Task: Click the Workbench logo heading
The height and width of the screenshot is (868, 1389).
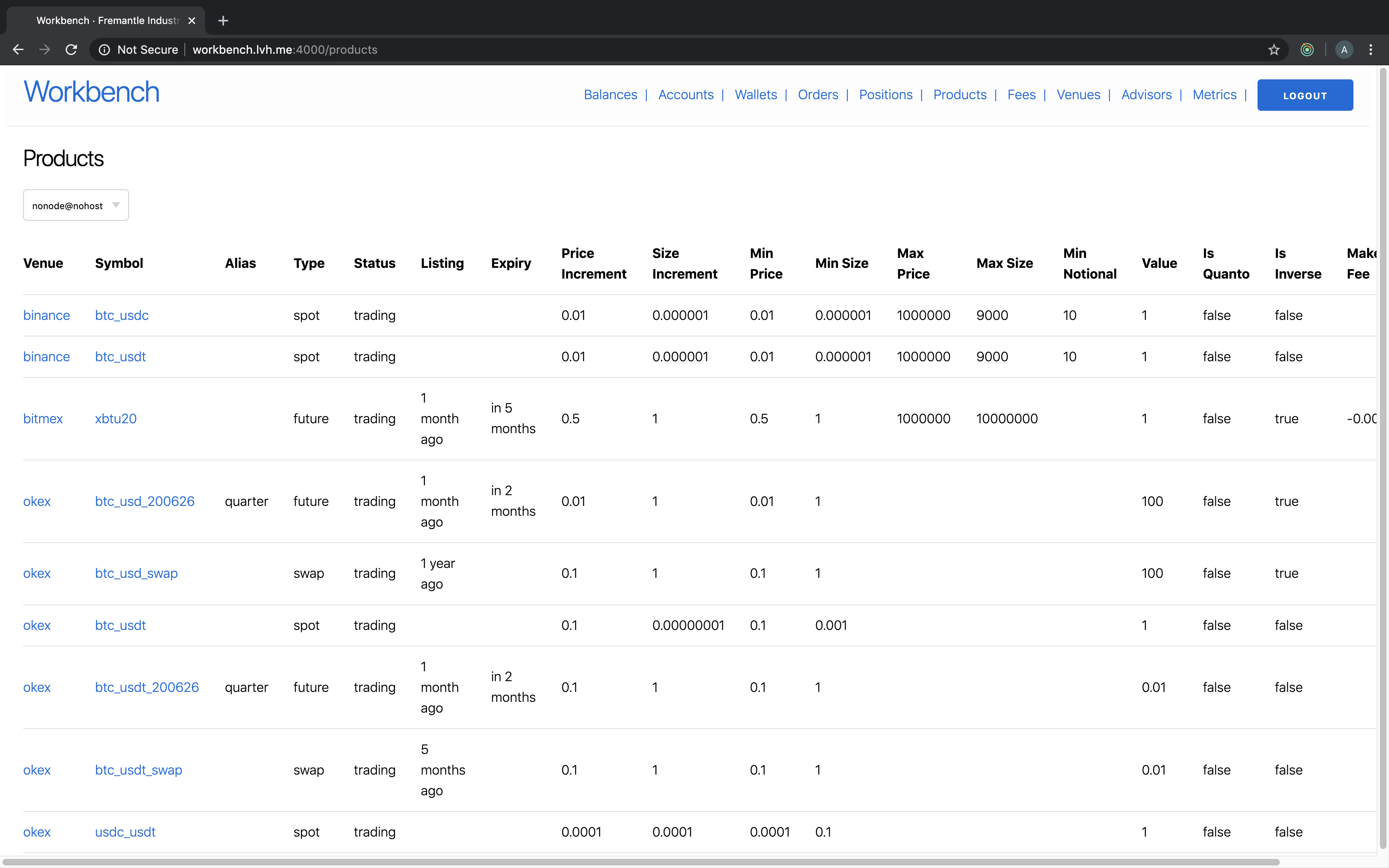Action: [x=92, y=92]
